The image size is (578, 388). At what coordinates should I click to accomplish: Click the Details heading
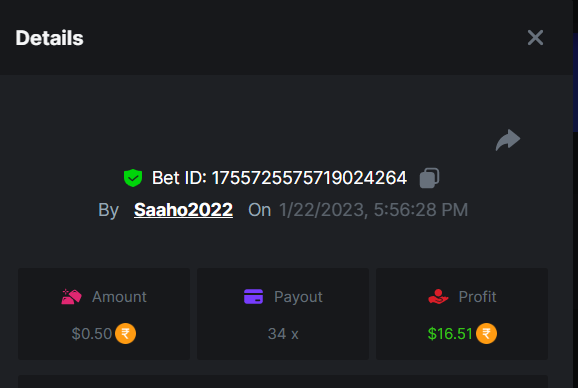coord(49,38)
